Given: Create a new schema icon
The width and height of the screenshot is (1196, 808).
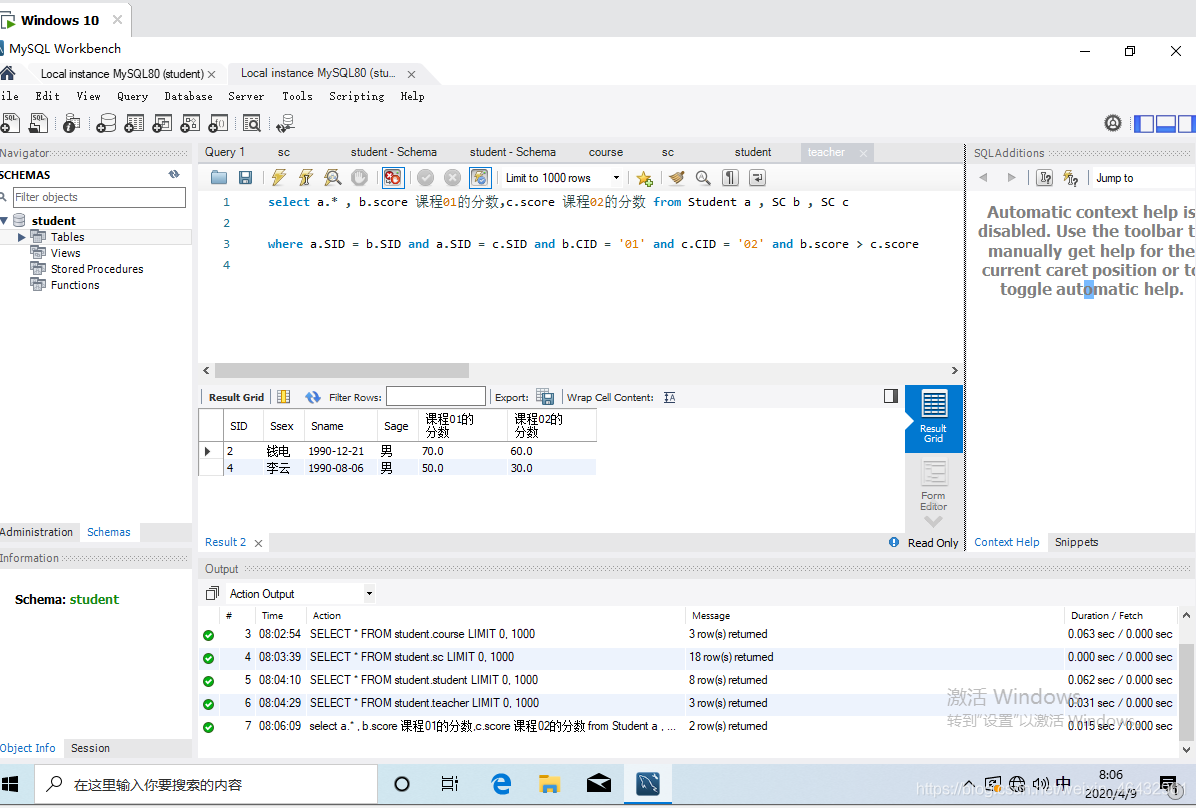Looking at the screenshot, I should click(106, 123).
